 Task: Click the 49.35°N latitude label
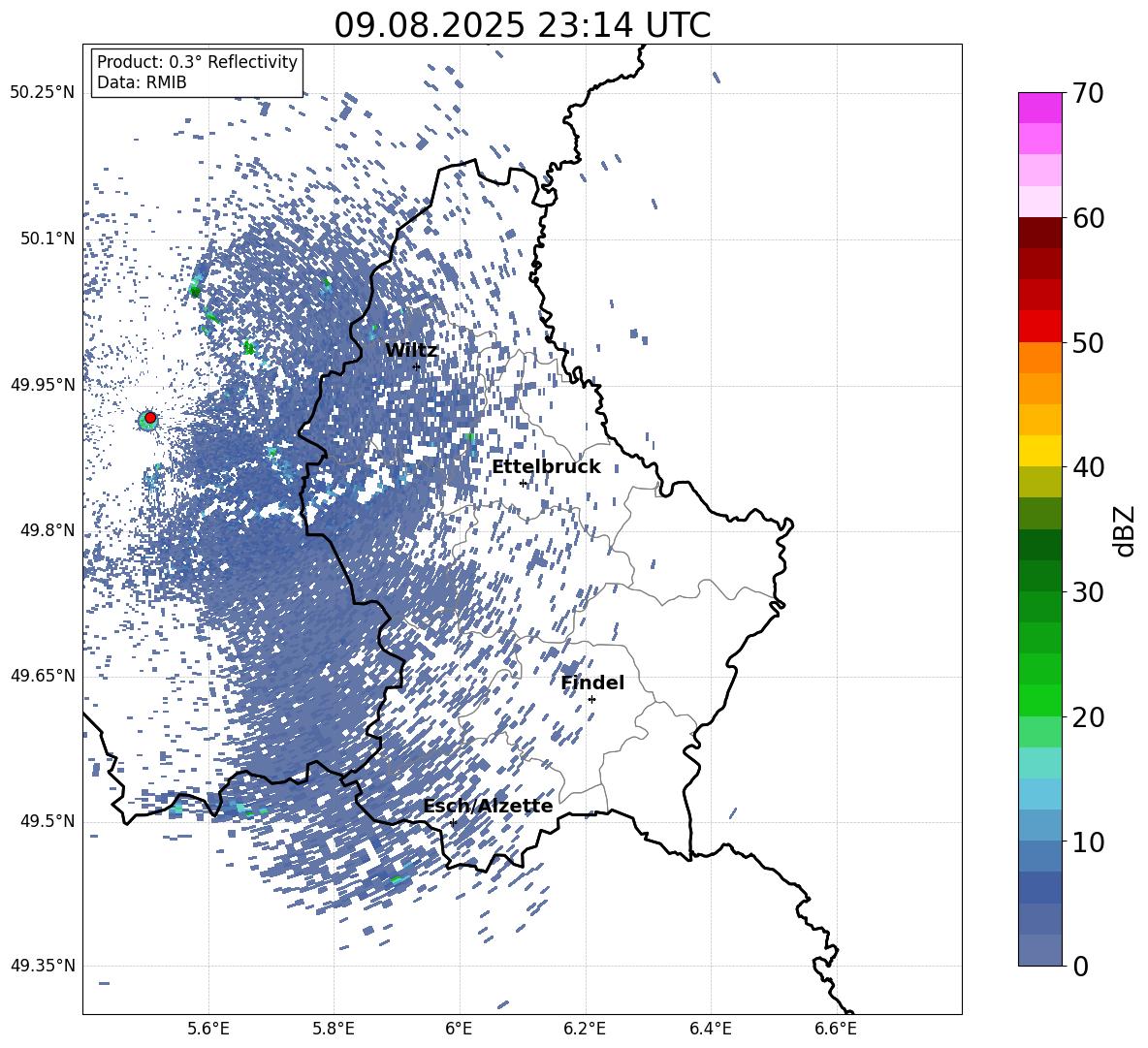[x=43, y=966]
